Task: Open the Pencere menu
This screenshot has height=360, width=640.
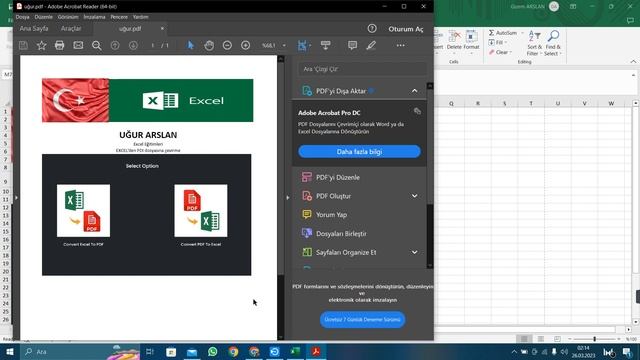Action: pos(119,17)
